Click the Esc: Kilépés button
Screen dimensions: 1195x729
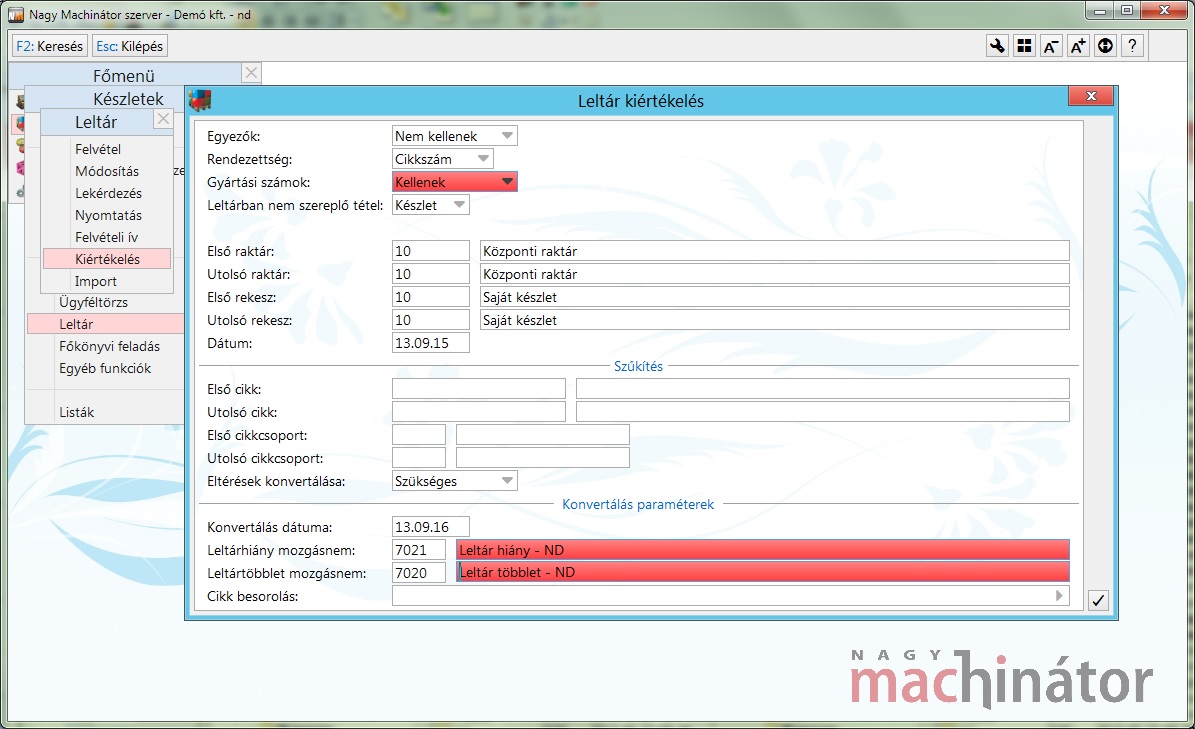[130, 46]
